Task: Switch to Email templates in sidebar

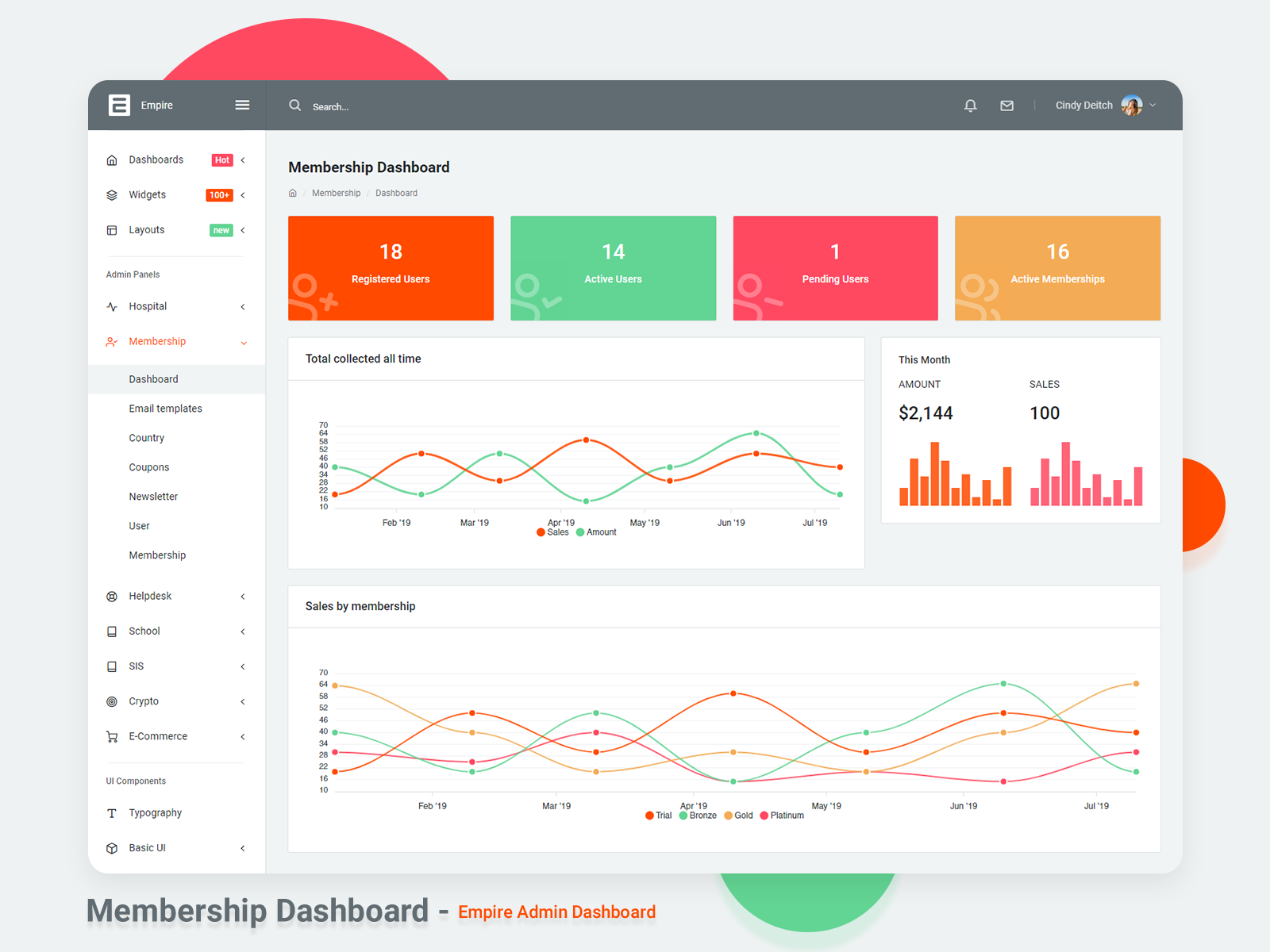Action: tap(165, 408)
